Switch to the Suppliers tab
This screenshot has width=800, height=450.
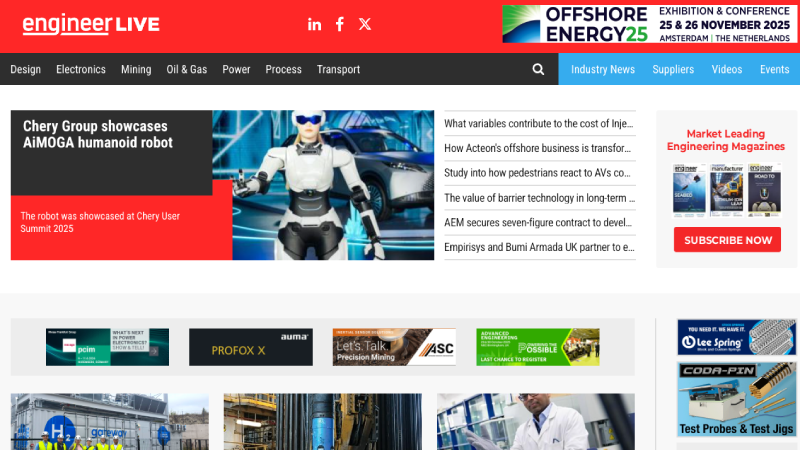673,69
